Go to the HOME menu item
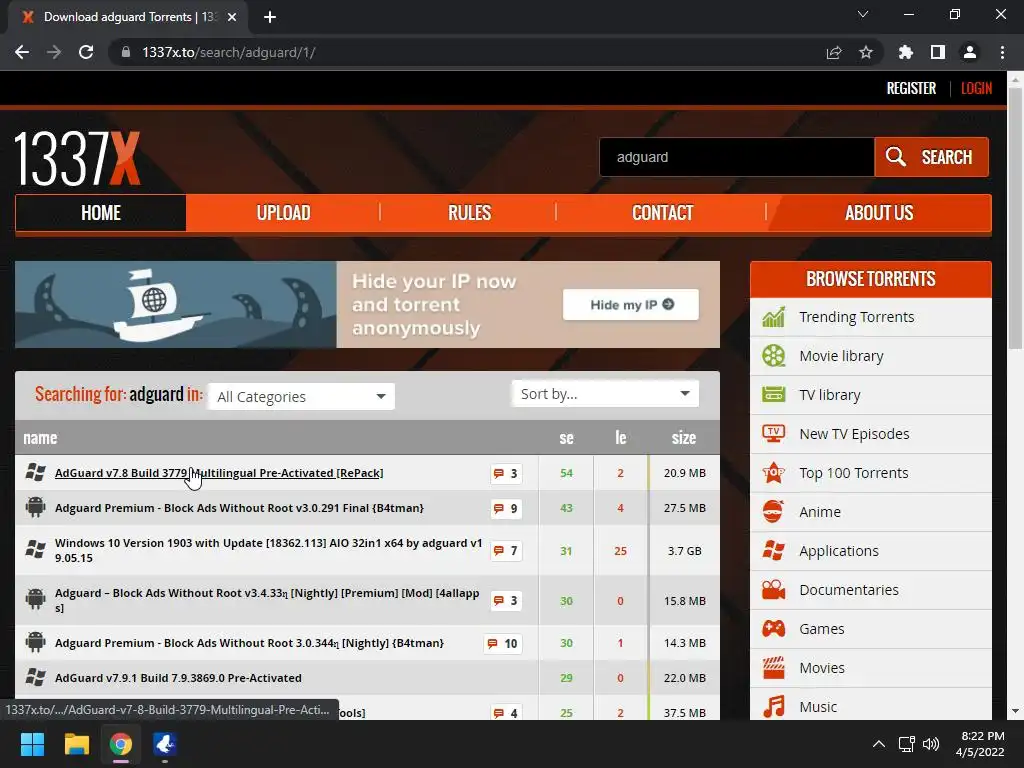 click(x=101, y=213)
